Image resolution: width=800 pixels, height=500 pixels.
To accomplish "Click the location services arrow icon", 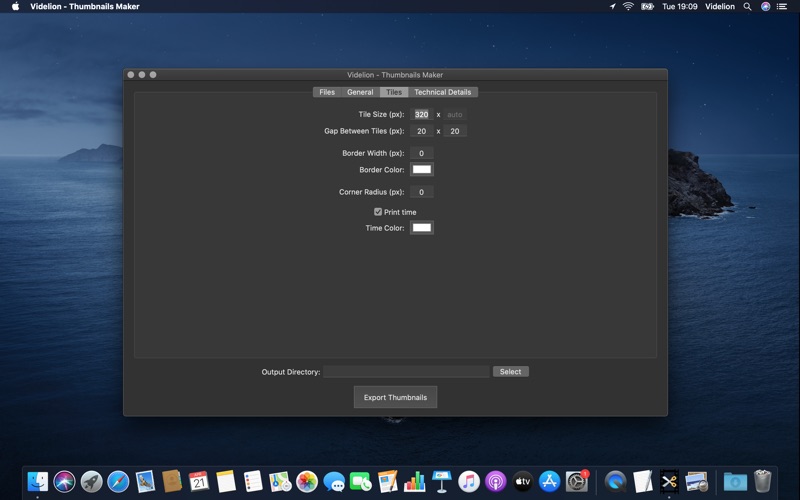I will [612, 7].
